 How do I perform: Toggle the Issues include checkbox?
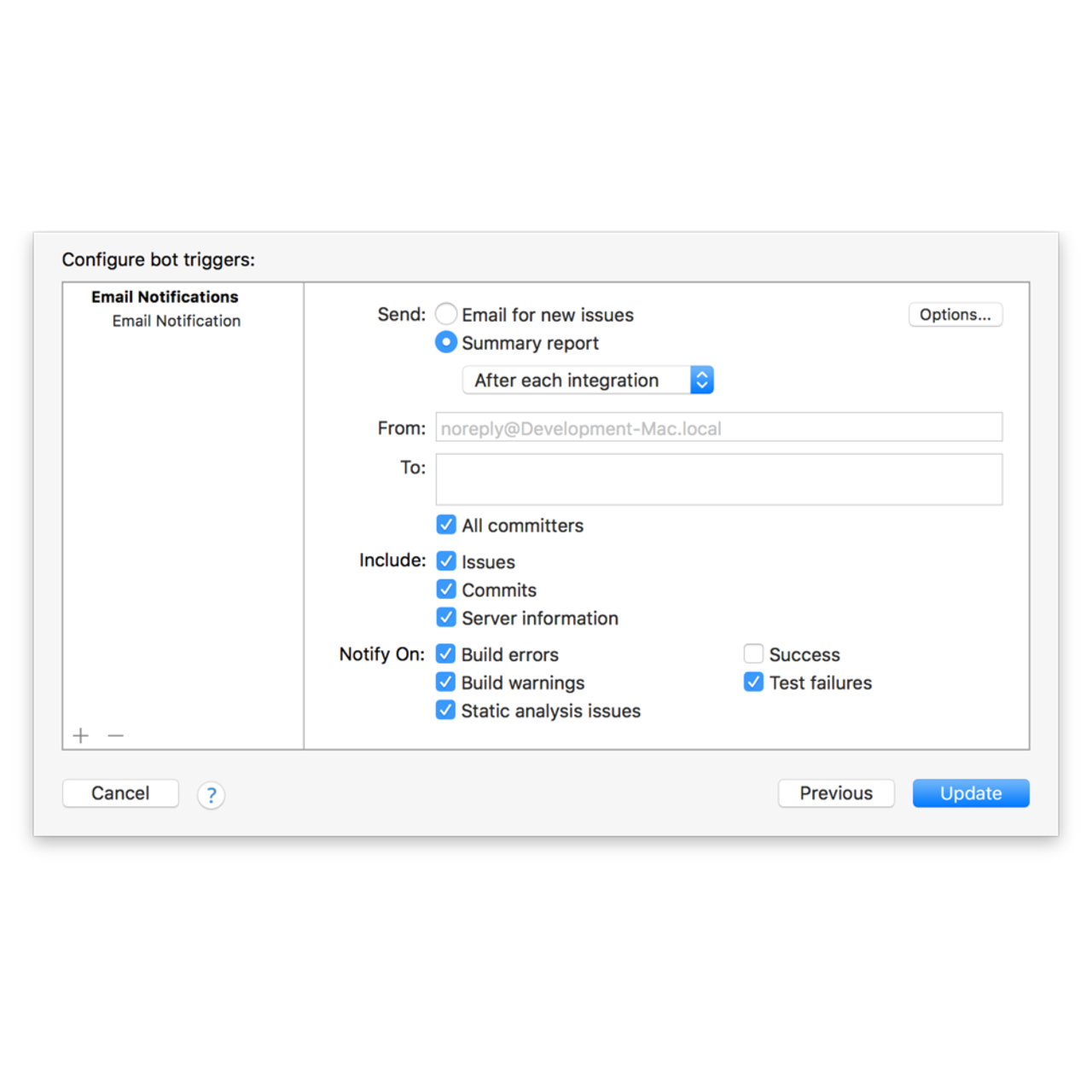pyautogui.click(x=446, y=561)
